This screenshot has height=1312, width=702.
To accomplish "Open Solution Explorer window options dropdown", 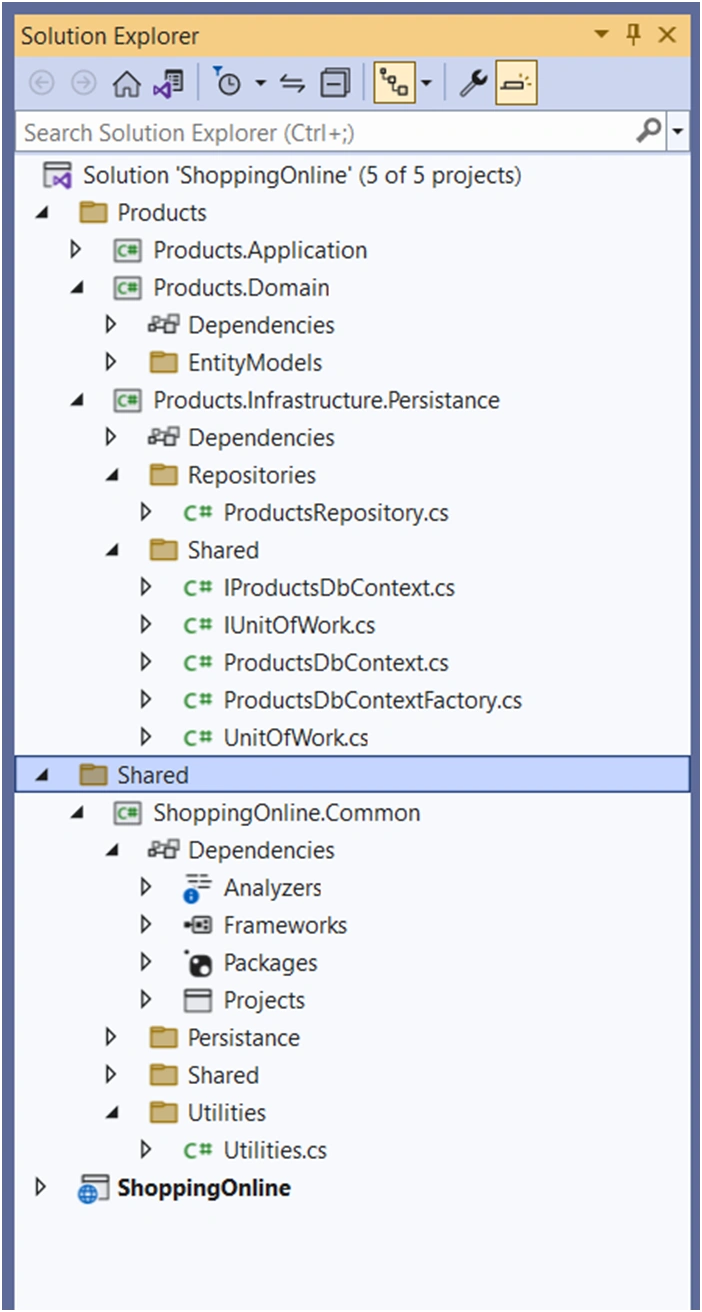I will (x=601, y=36).
